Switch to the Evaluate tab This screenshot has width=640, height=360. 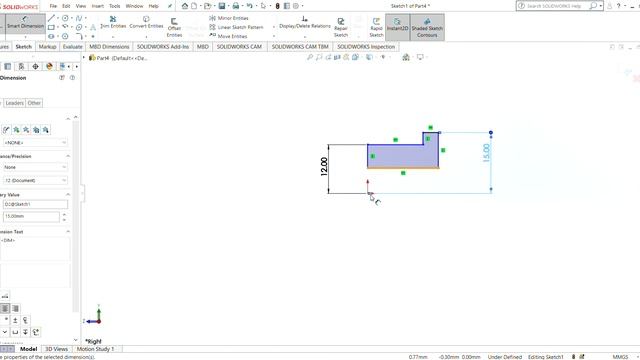click(x=73, y=47)
